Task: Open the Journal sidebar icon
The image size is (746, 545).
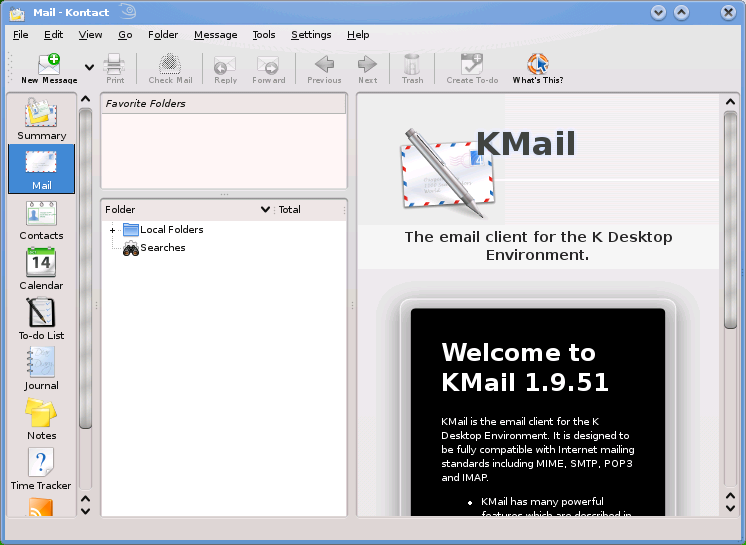Action: click(x=41, y=369)
